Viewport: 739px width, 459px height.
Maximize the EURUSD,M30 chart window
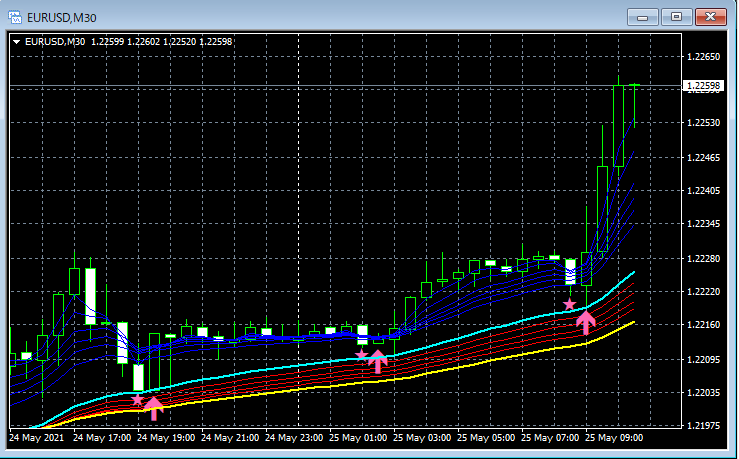[x=676, y=17]
